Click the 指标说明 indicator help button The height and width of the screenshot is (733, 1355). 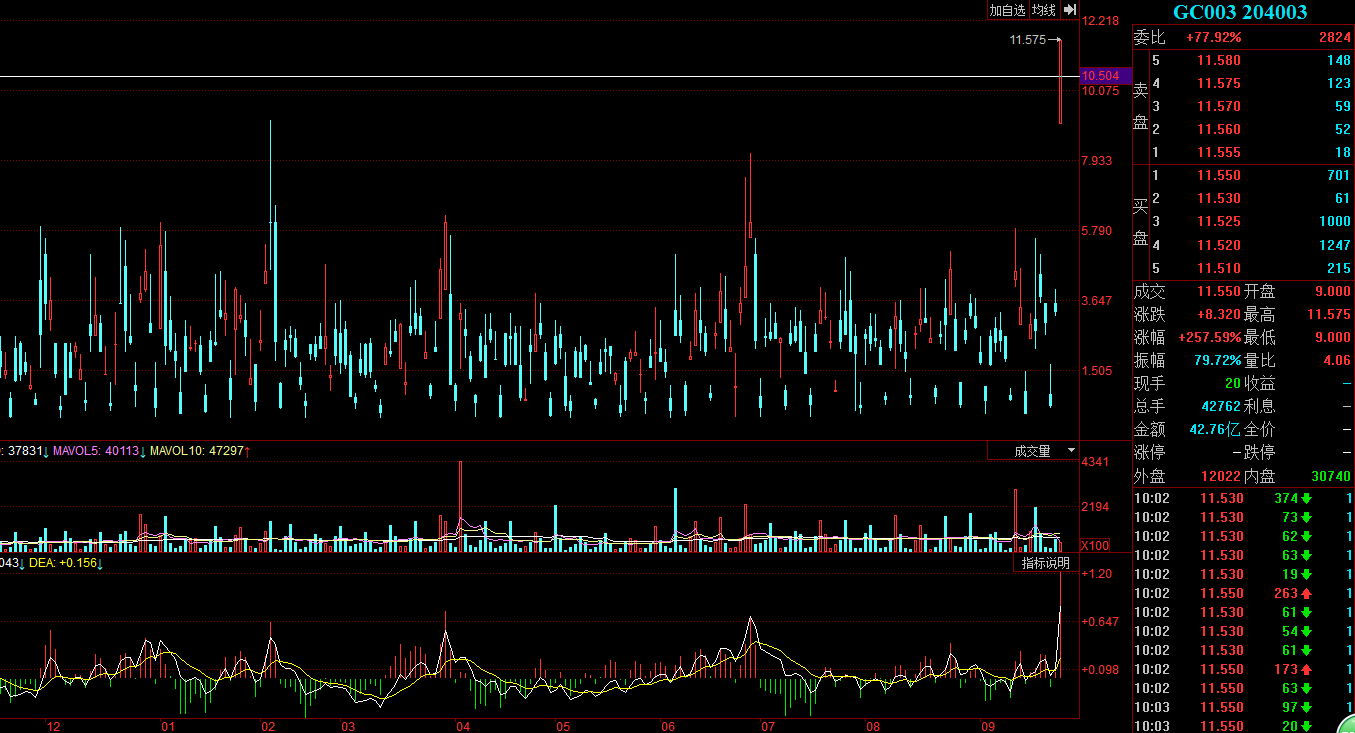pos(1045,563)
